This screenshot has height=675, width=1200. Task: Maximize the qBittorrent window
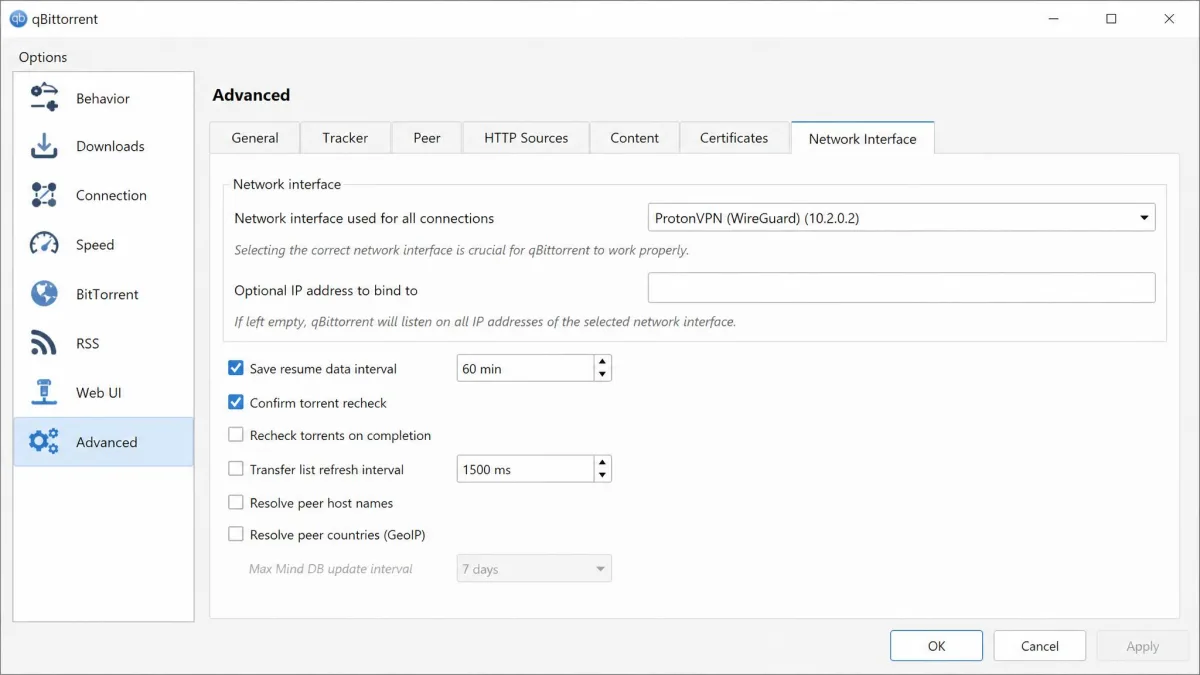pyautogui.click(x=1111, y=19)
